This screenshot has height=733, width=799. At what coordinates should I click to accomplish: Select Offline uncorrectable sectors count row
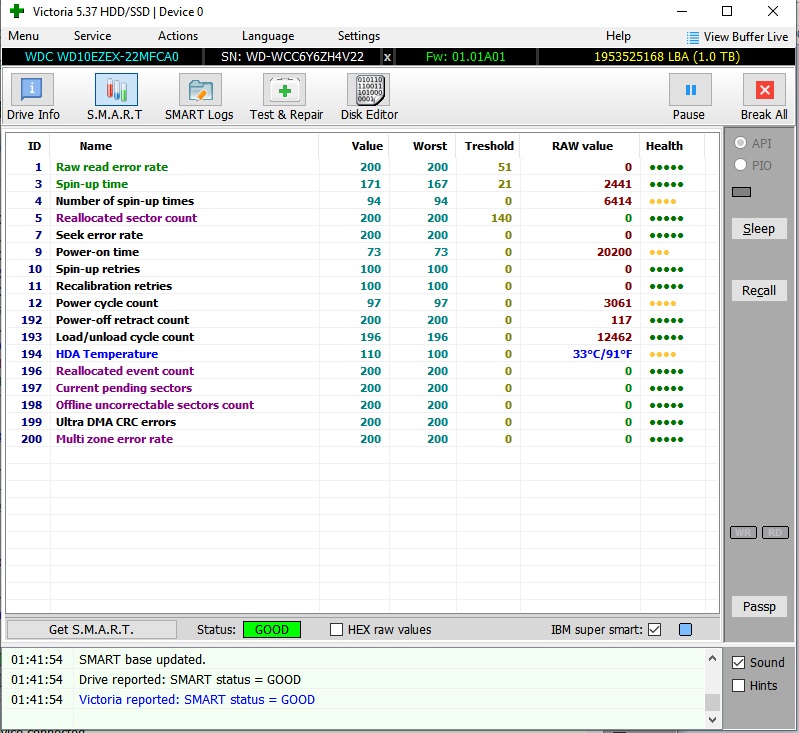click(x=362, y=405)
